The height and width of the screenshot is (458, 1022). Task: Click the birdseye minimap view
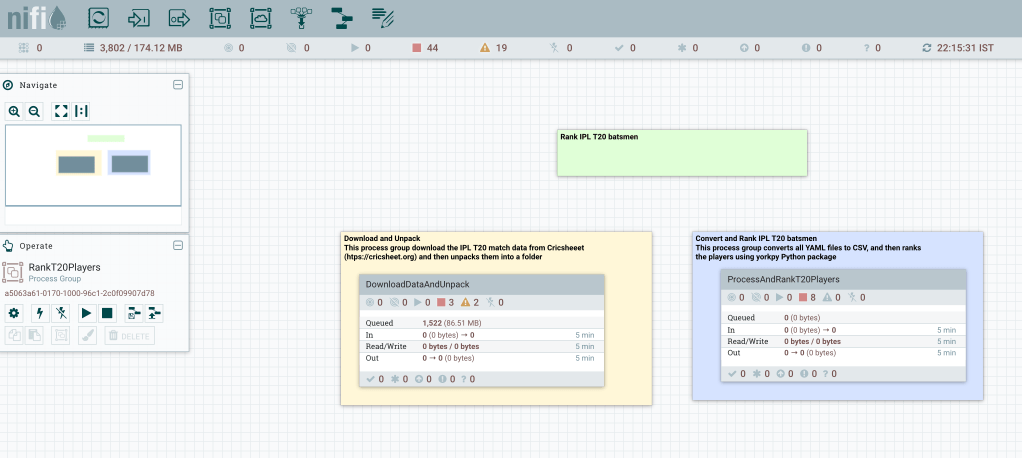click(x=93, y=165)
